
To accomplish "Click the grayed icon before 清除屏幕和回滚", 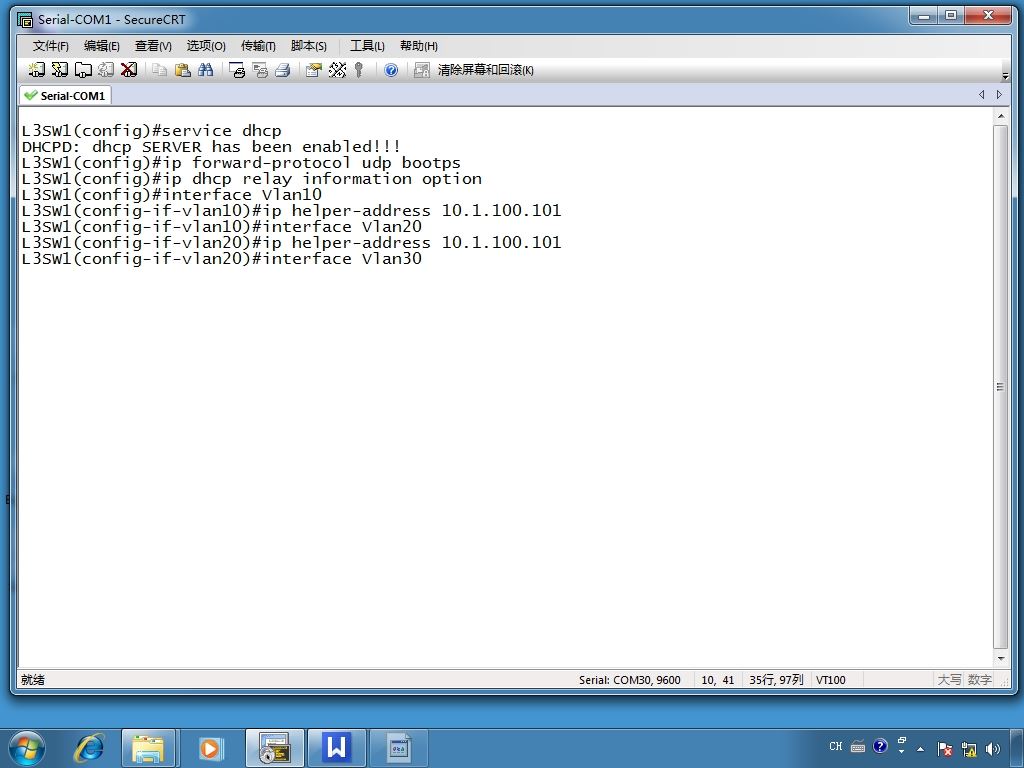I will coord(422,70).
